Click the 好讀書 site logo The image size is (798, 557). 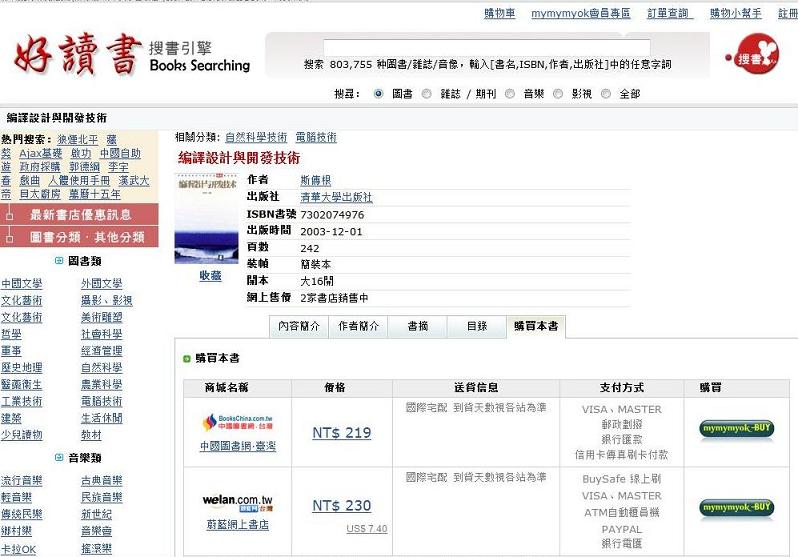click(78, 54)
